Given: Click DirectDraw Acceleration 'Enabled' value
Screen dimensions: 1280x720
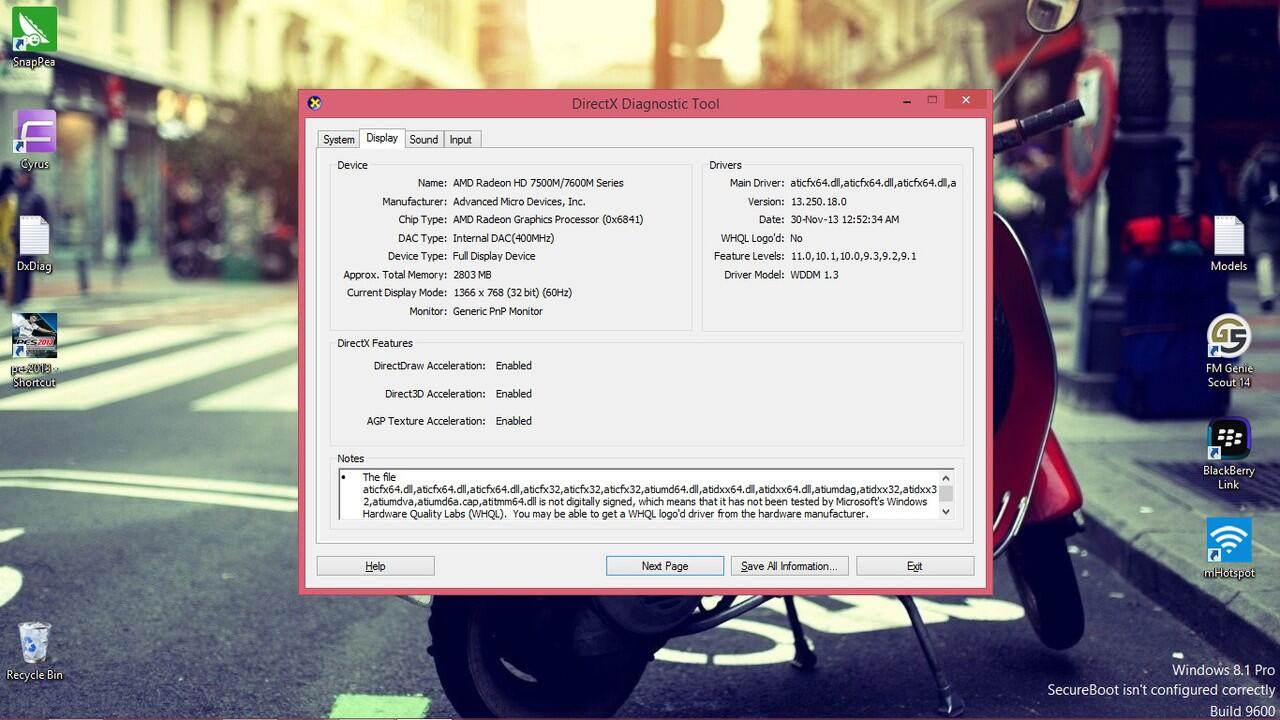Looking at the screenshot, I should 514,366.
